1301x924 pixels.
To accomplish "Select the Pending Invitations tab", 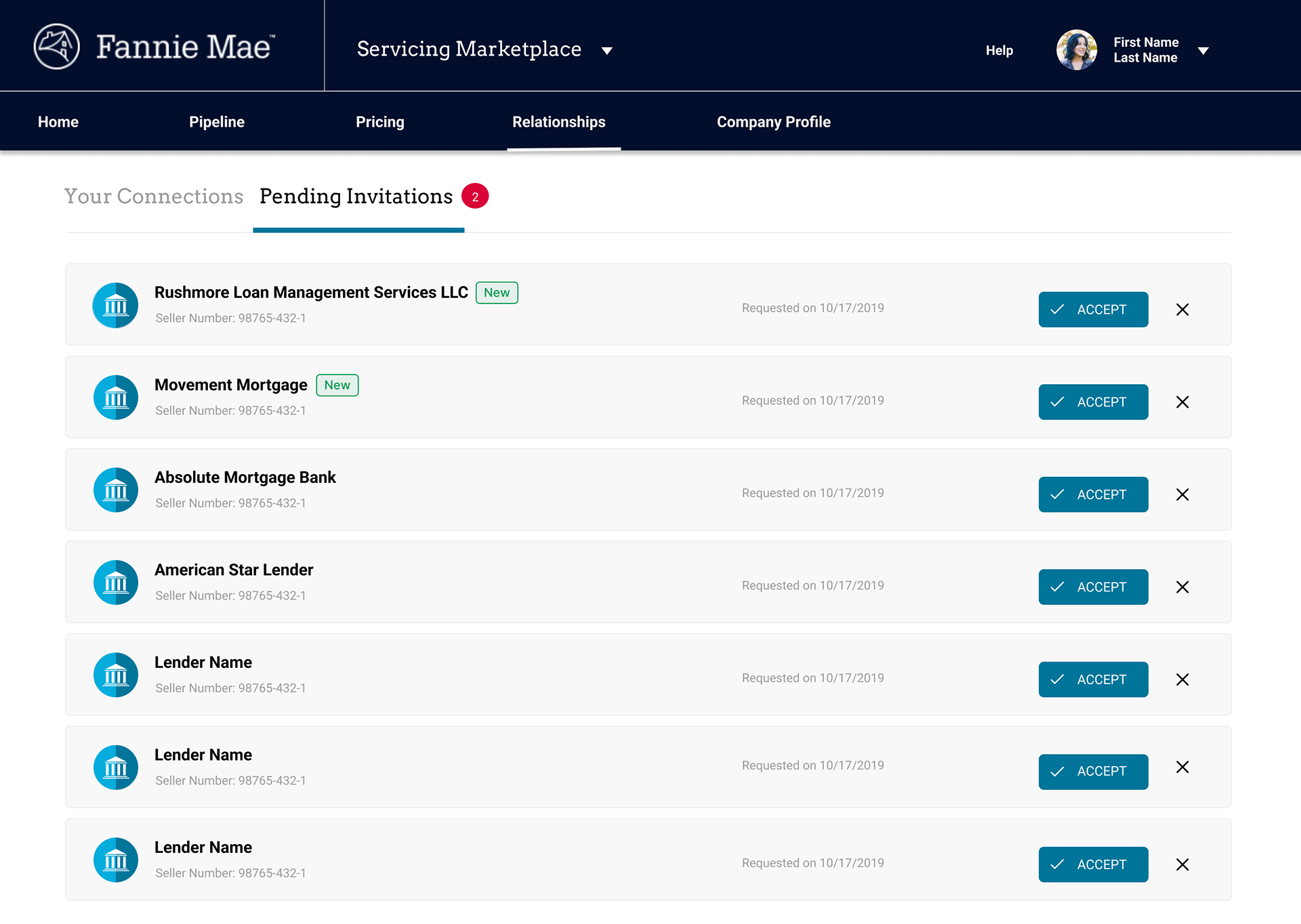I will point(356,196).
